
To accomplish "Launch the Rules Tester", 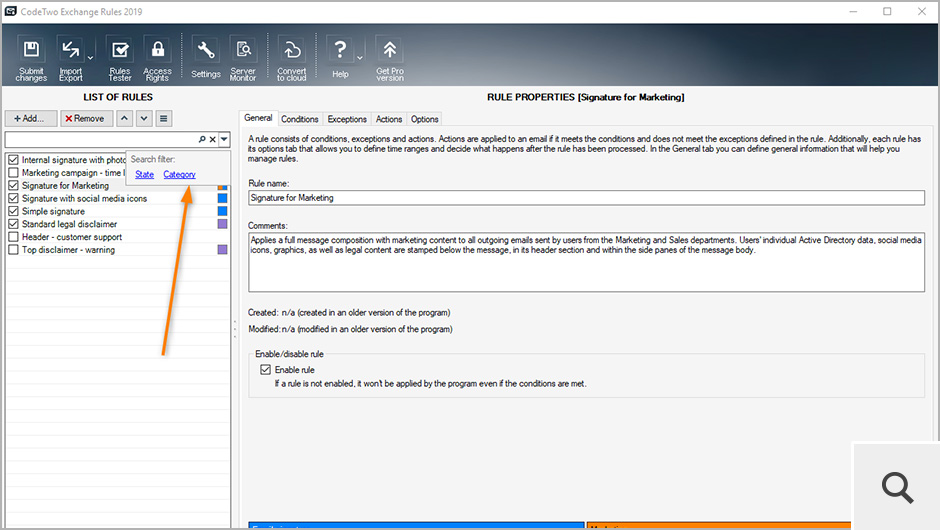I will tap(120, 58).
